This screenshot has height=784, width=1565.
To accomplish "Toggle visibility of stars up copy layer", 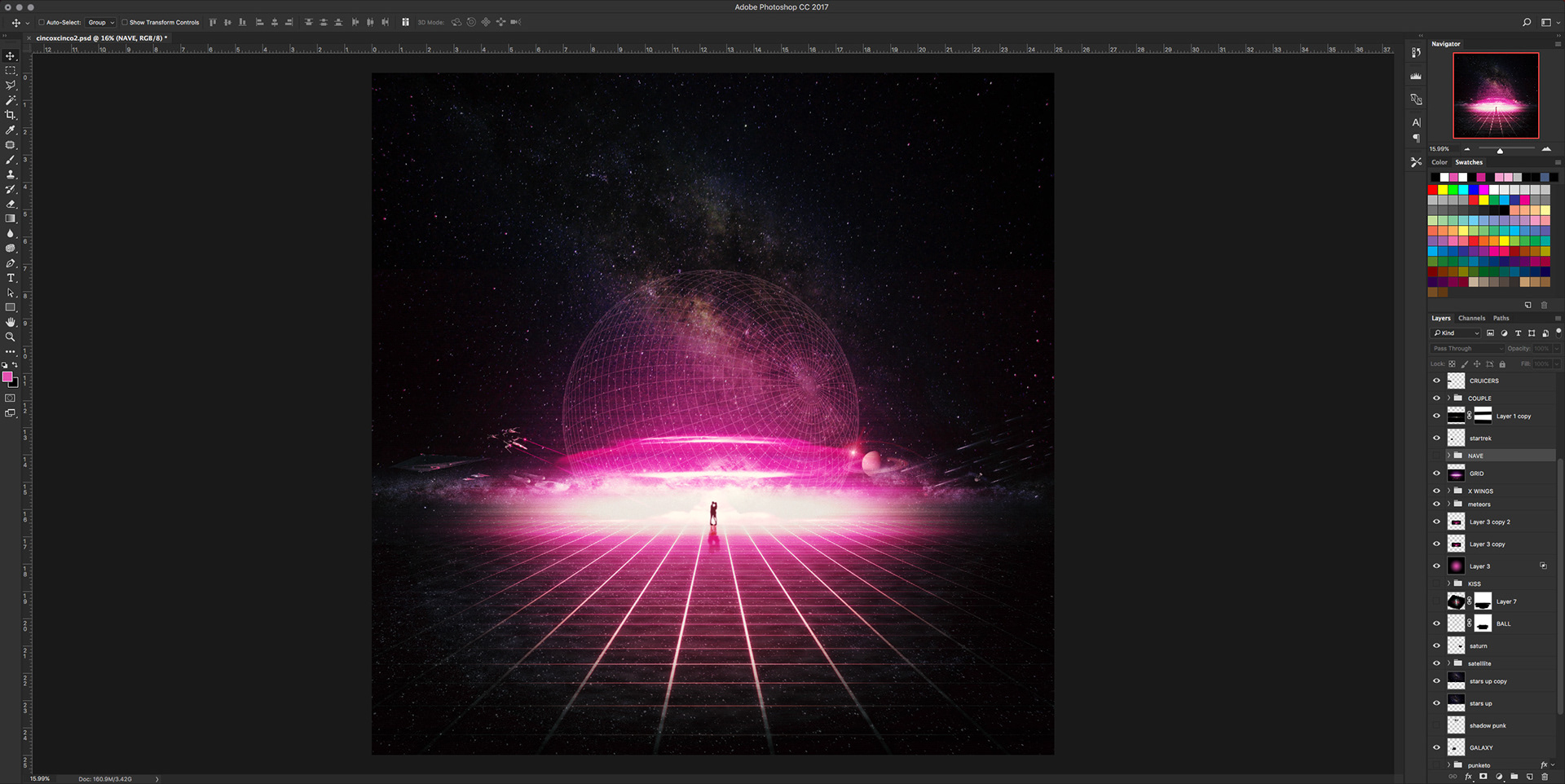I will pyautogui.click(x=1437, y=681).
